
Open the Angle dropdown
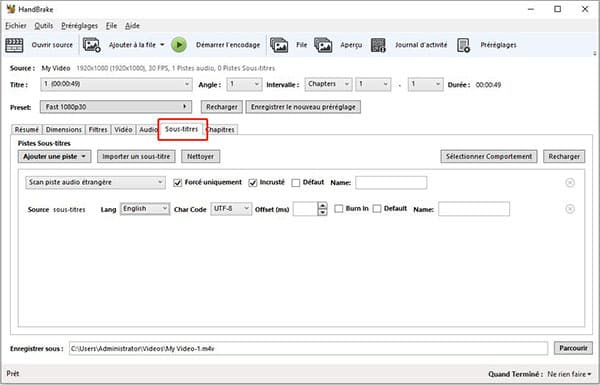[x=244, y=84]
